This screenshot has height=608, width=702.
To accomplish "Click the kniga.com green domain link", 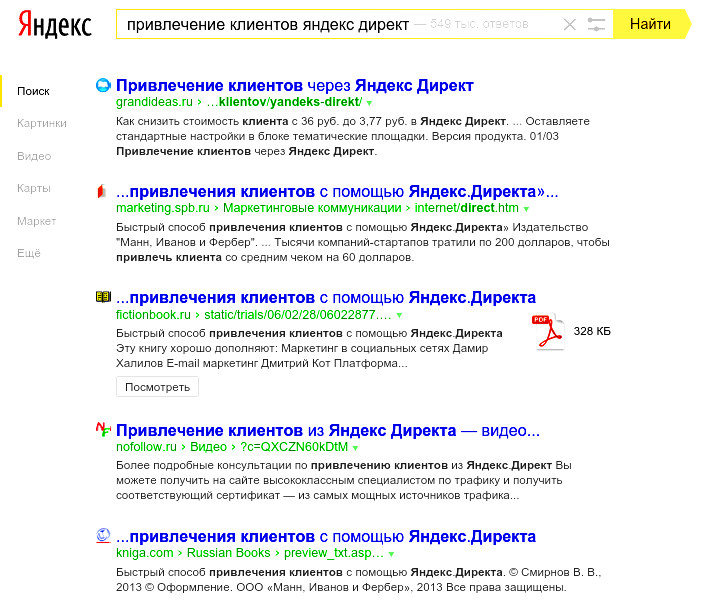I will (x=145, y=553).
